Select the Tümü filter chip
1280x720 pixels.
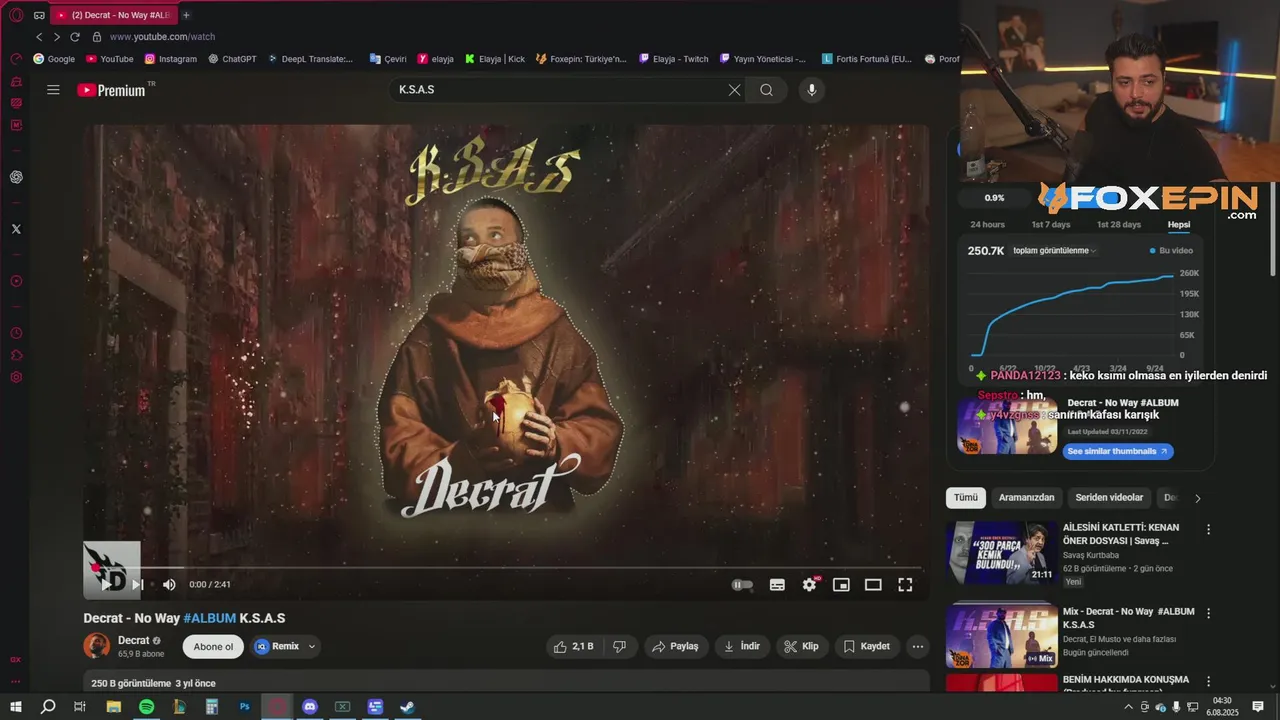click(x=966, y=498)
